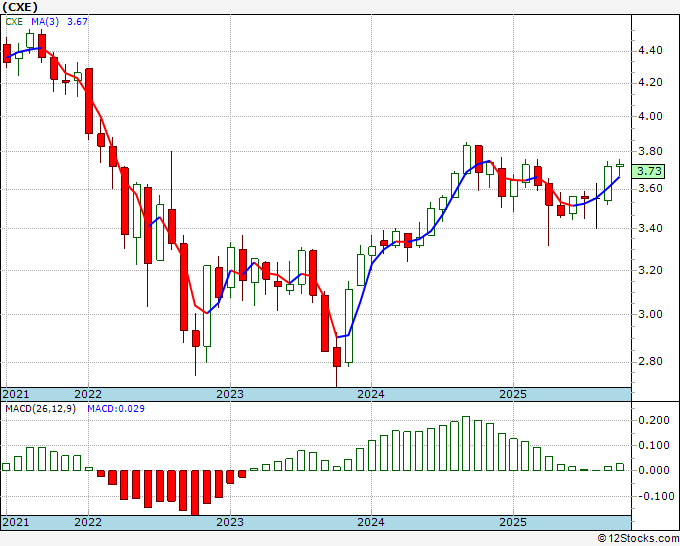Click 2023 on the MACD panel timeline

[230, 522]
